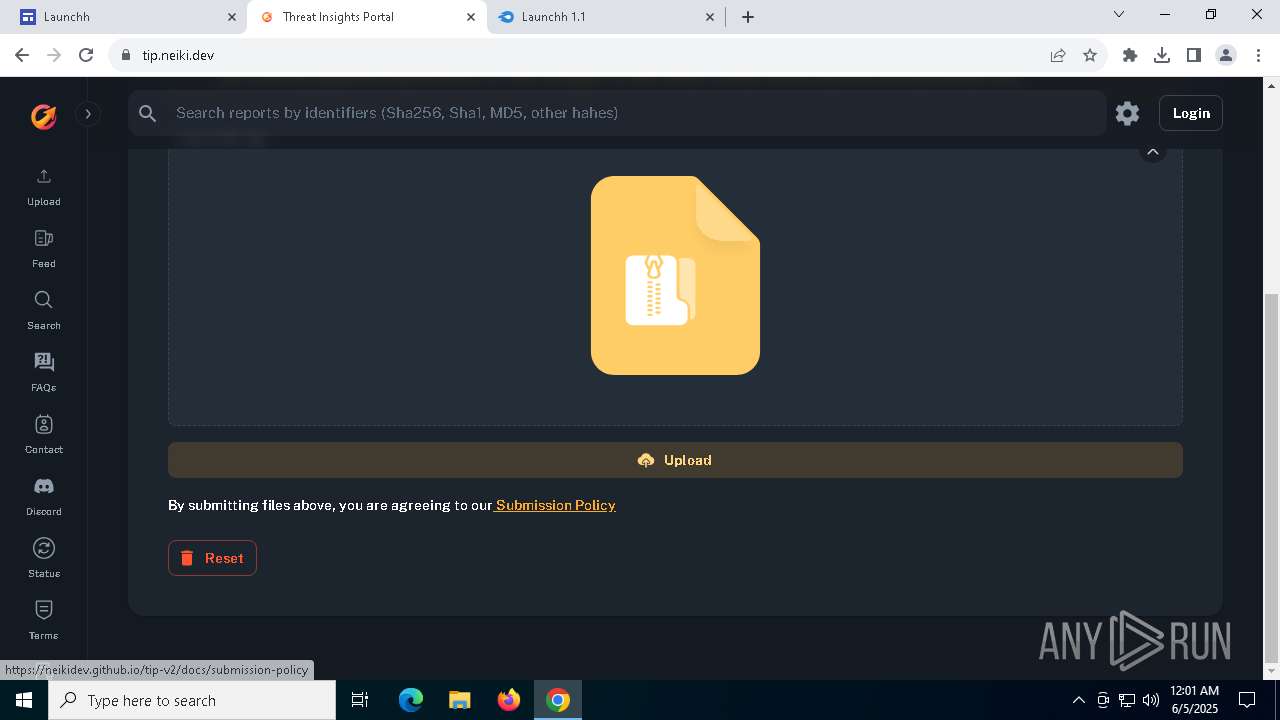Screen dimensions: 1280x720
Task: Focus the report identifier search field
Action: coord(617,113)
